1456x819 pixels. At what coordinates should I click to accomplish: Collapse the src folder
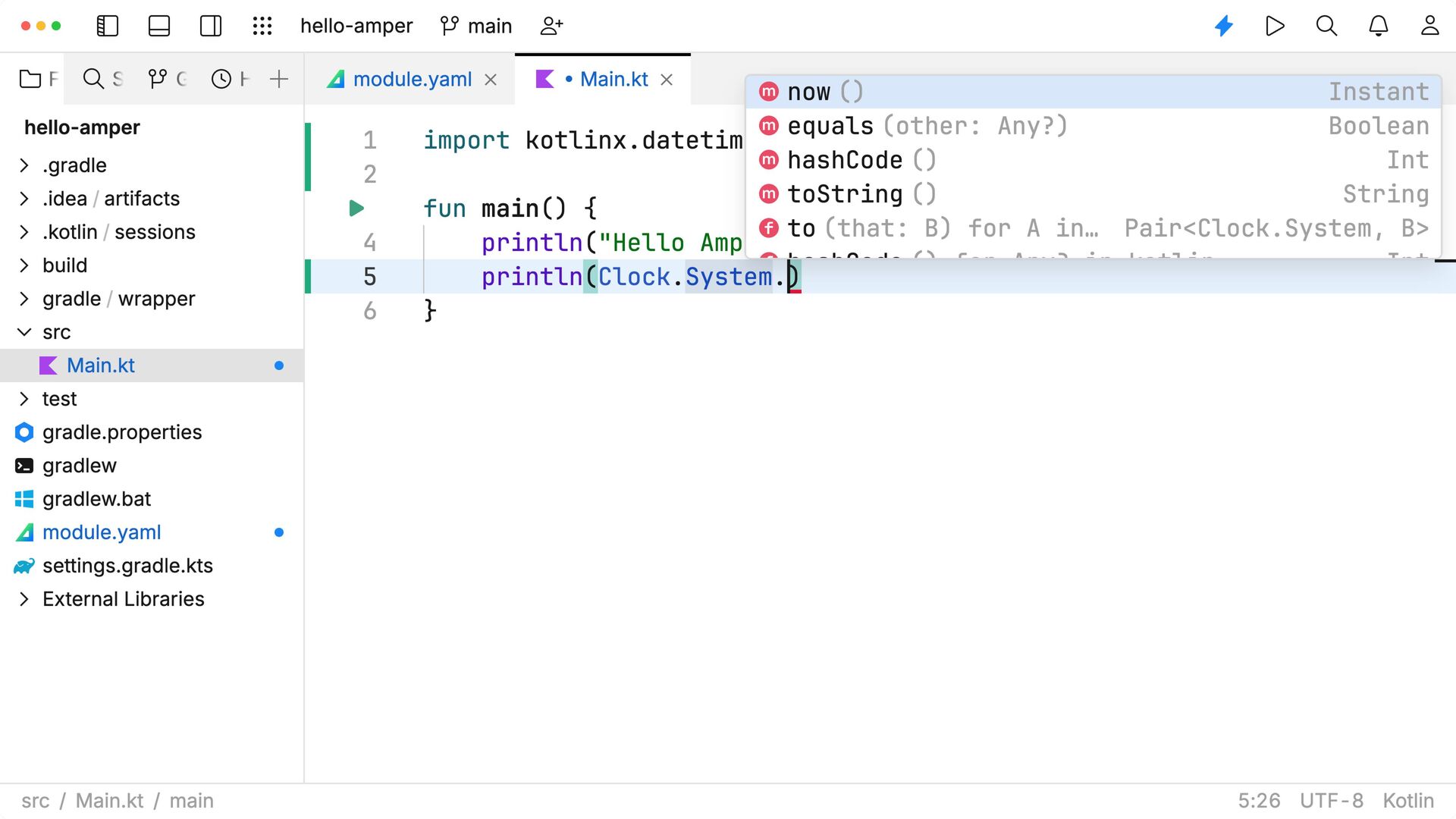tap(24, 332)
